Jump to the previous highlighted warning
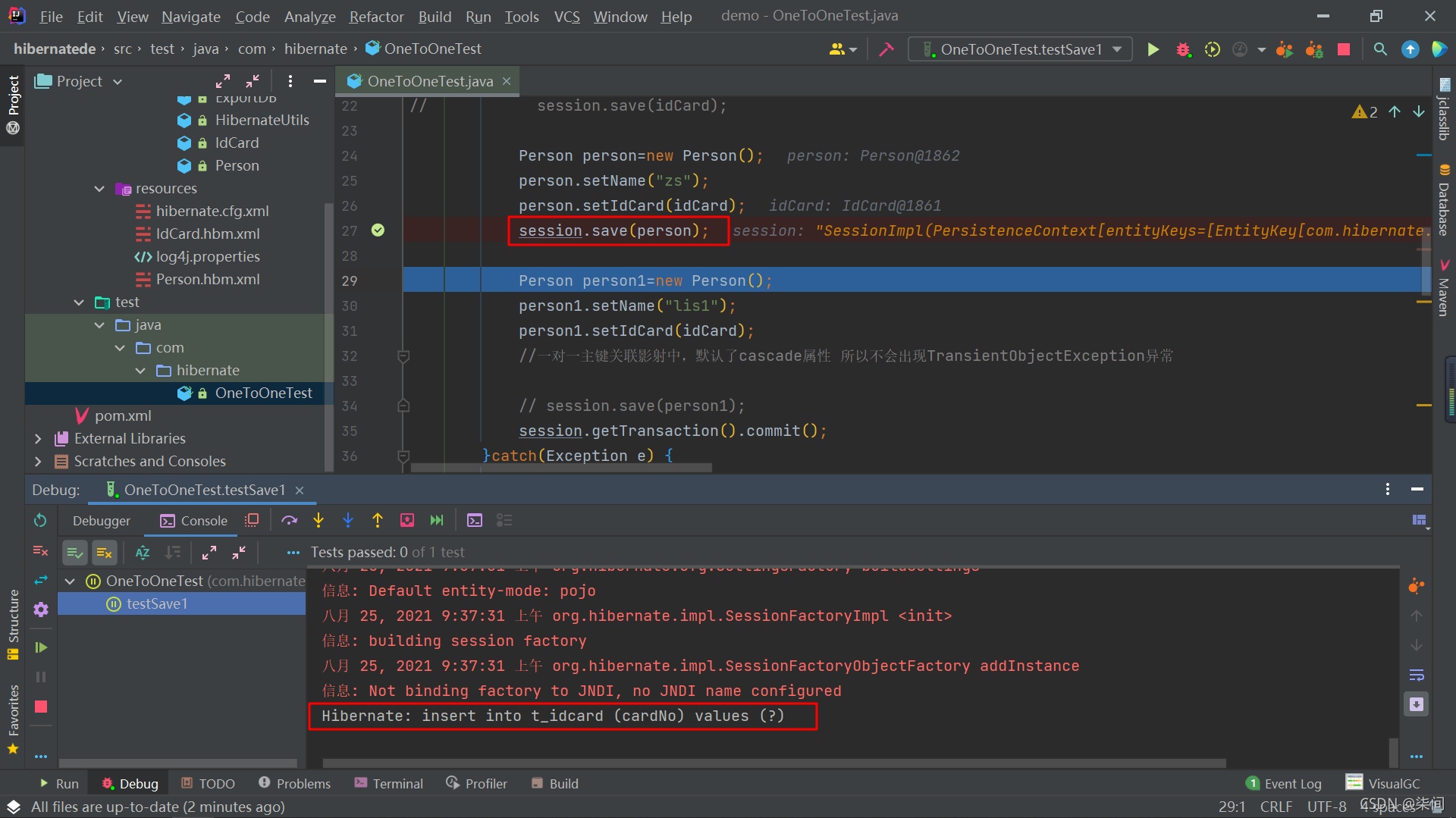The width and height of the screenshot is (1456, 818). click(1395, 111)
